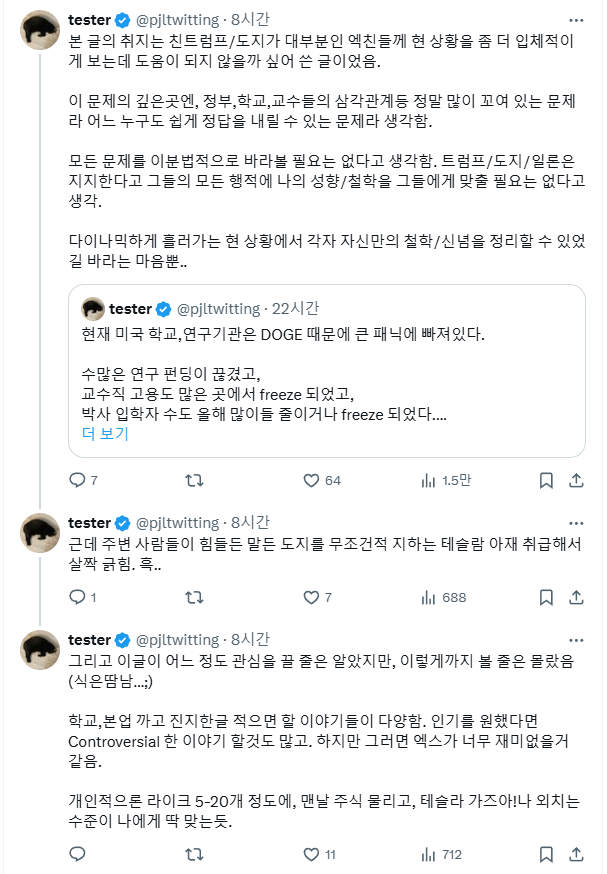Share the first tweet

576,480
